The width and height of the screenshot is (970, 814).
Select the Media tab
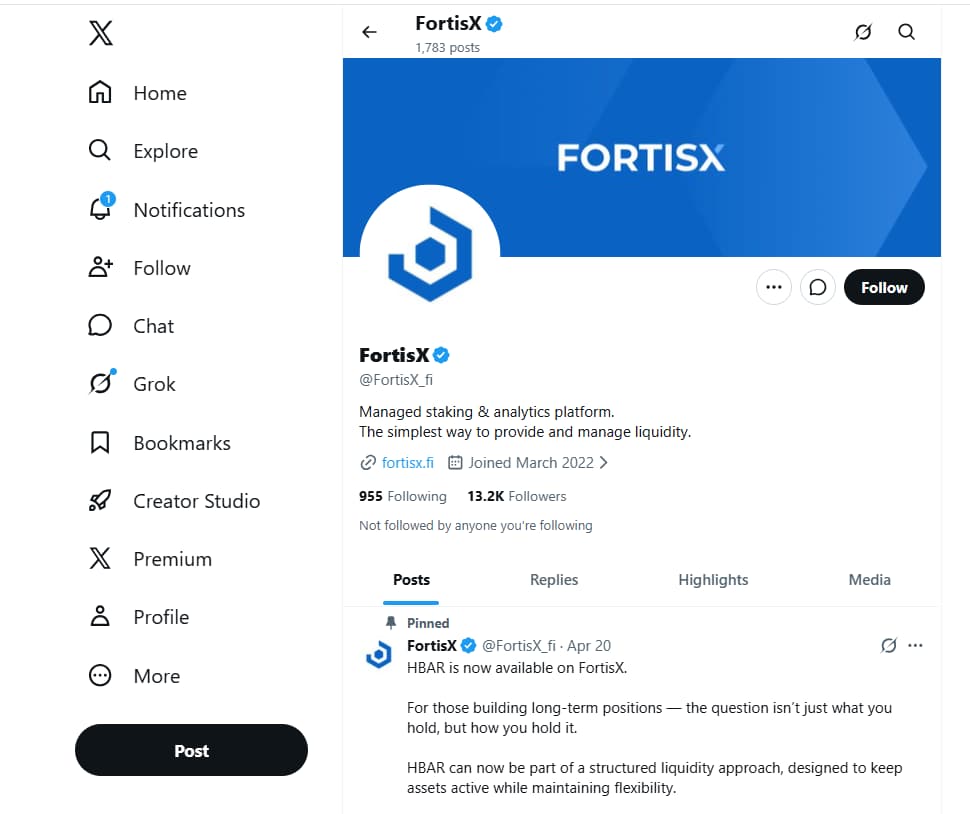pos(869,580)
